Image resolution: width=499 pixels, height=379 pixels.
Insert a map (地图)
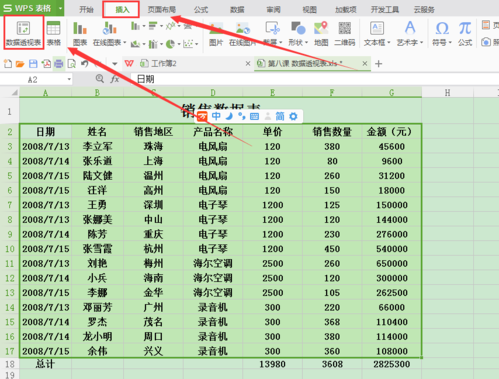click(321, 33)
